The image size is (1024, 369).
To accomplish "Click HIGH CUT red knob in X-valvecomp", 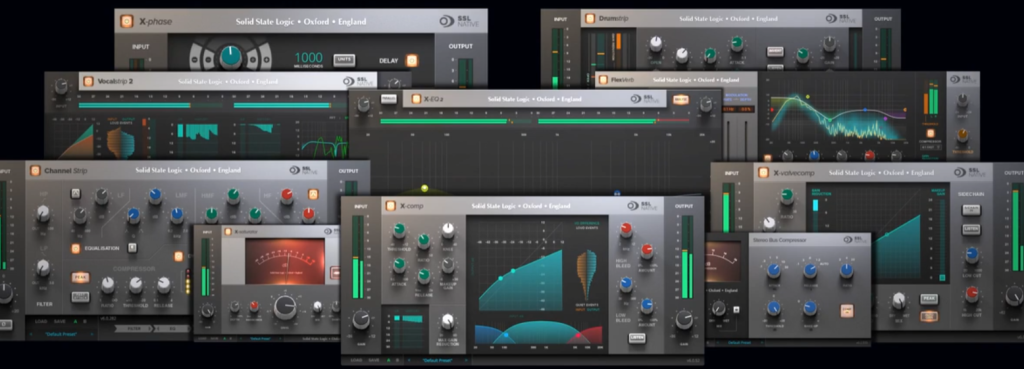I will [x=972, y=293].
